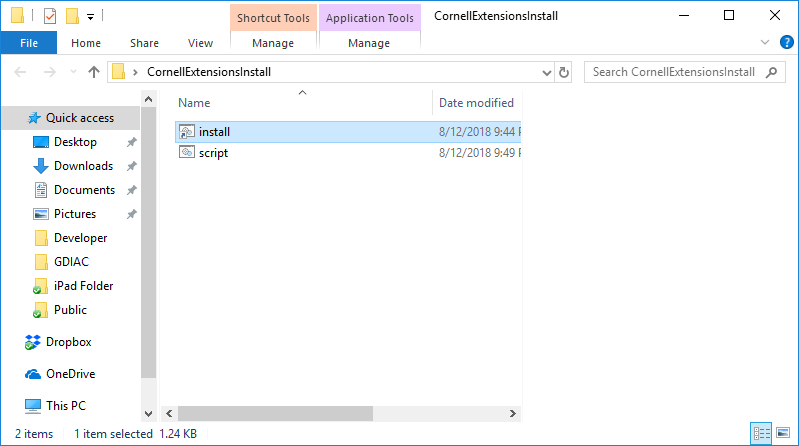Expand the ribbon using the chevron
This screenshot has width=799, height=446.
click(766, 43)
